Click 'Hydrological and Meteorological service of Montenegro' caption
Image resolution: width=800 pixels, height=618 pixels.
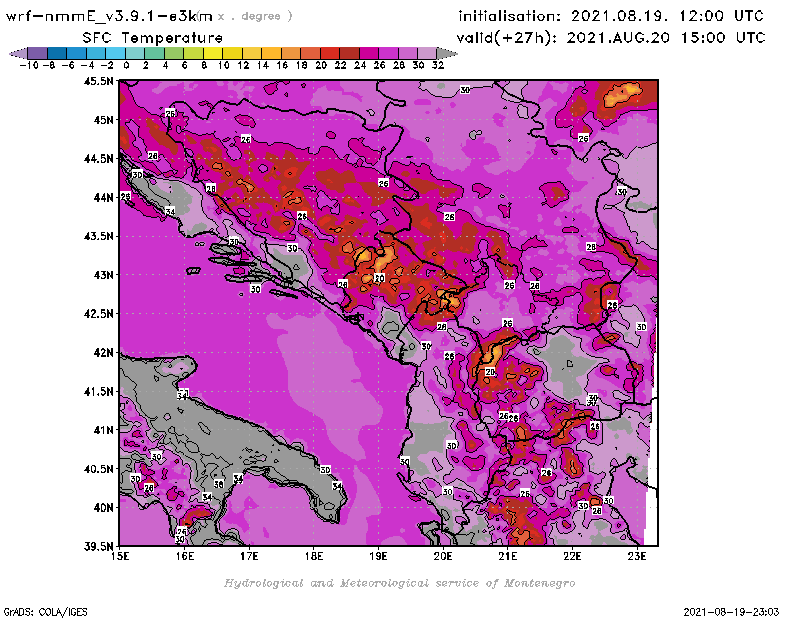[399, 583]
